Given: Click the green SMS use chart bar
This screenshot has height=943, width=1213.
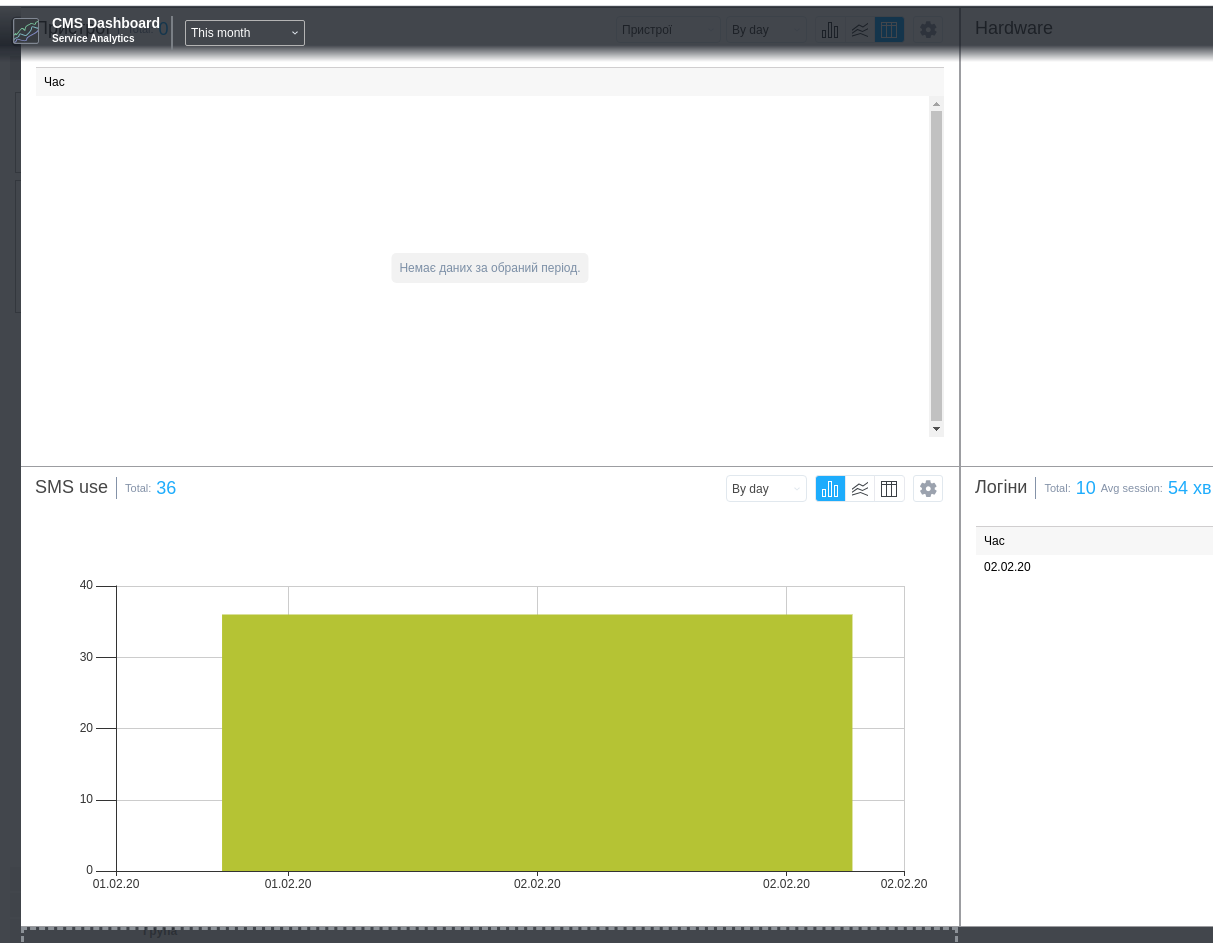Looking at the screenshot, I should click(x=537, y=742).
